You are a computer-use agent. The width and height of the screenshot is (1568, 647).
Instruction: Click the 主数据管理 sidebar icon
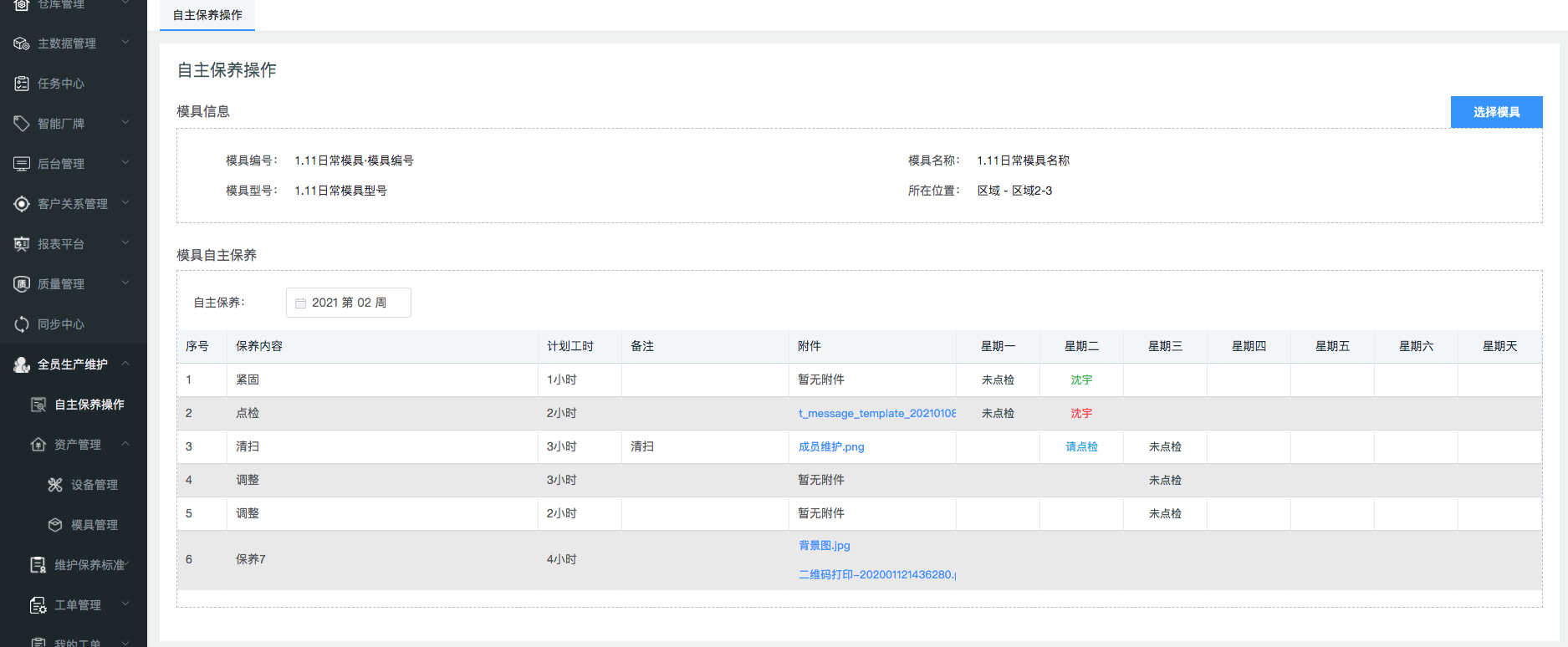[x=22, y=43]
